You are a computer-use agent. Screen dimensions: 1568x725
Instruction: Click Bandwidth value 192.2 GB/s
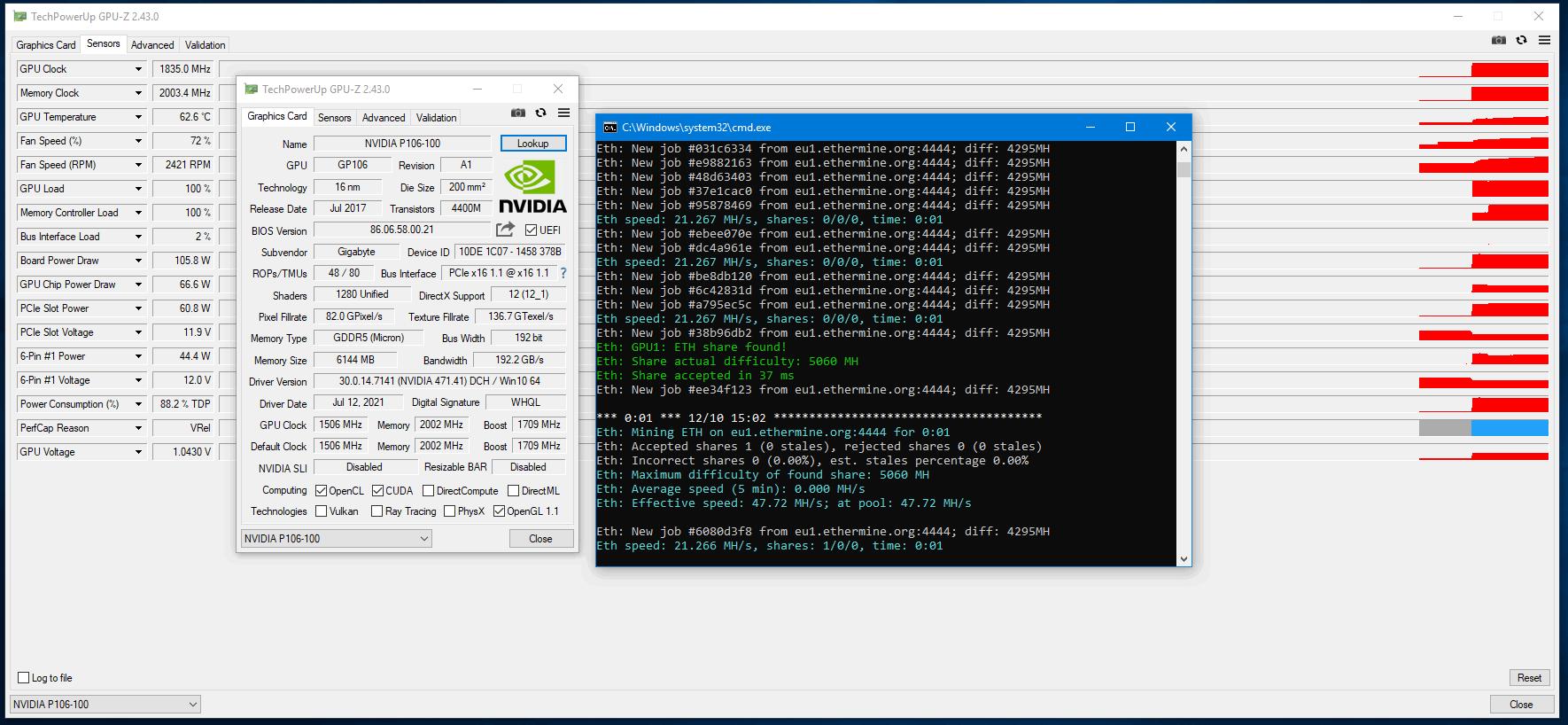pos(519,360)
